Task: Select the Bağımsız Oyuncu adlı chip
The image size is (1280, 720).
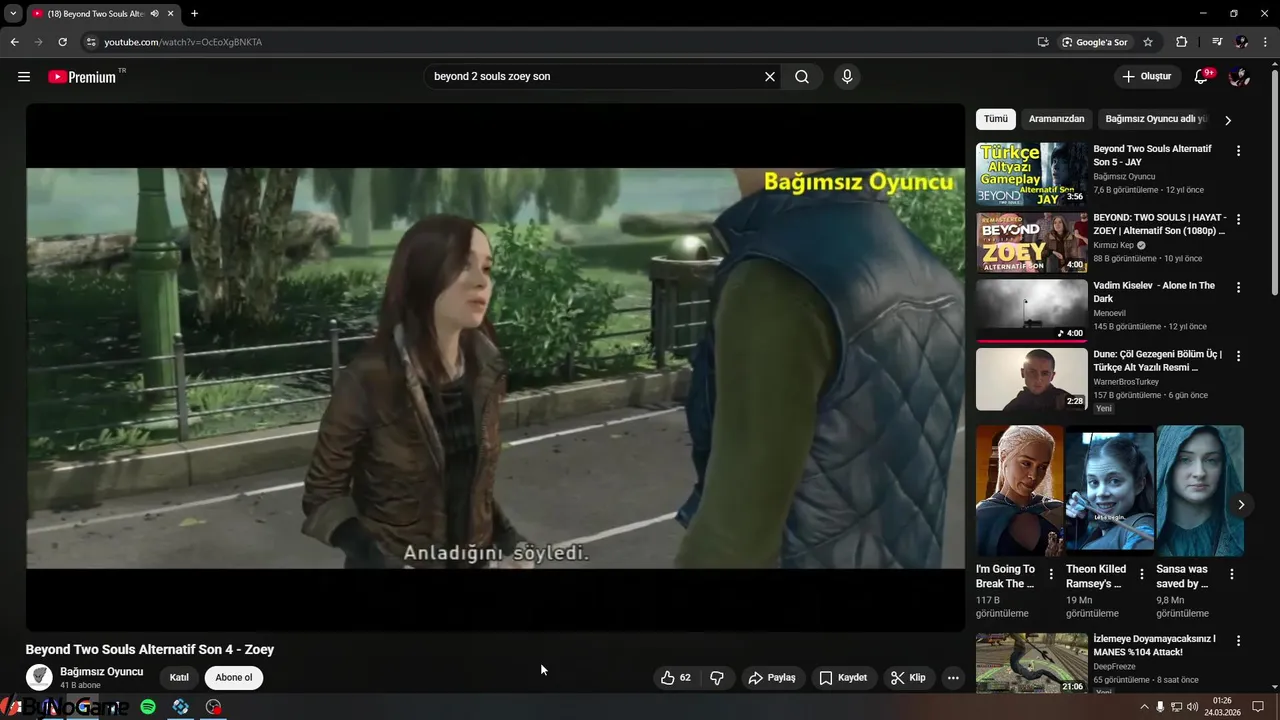Action: click(x=1155, y=119)
